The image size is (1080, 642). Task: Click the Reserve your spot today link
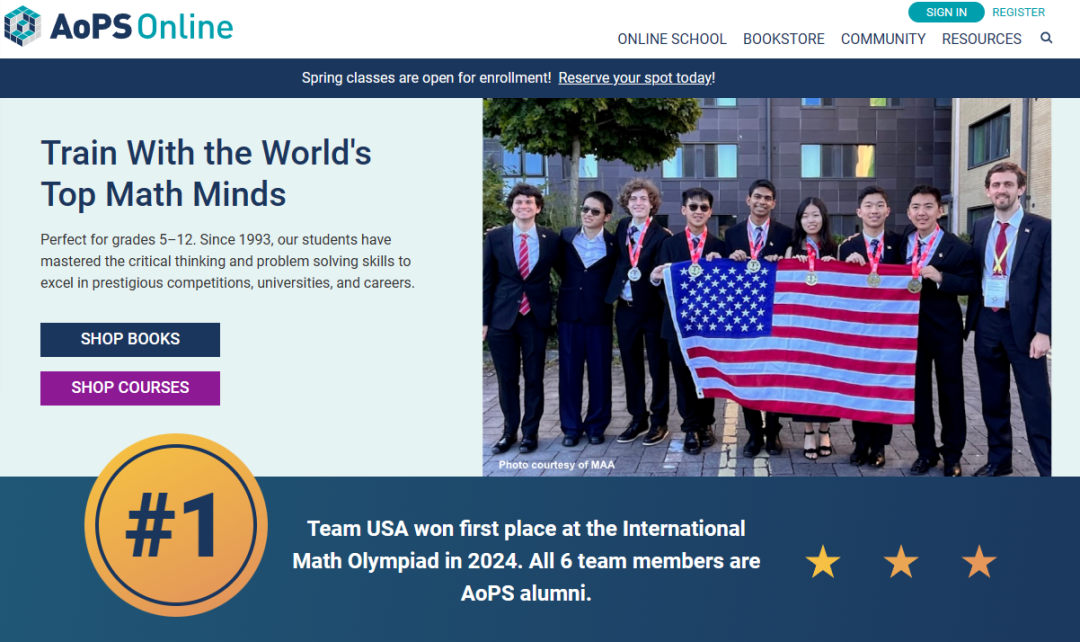point(635,78)
